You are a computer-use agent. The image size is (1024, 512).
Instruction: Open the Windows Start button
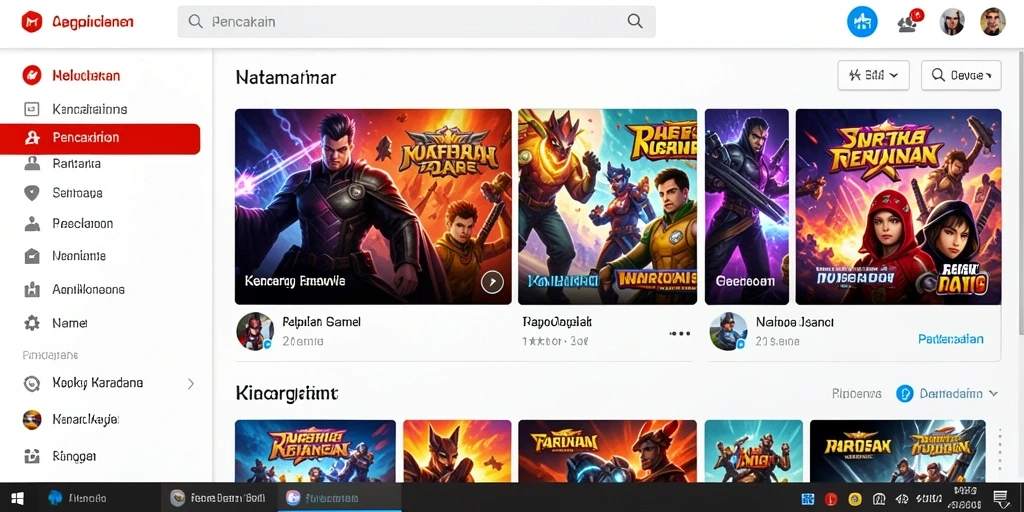pyautogui.click(x=17, y=498)
